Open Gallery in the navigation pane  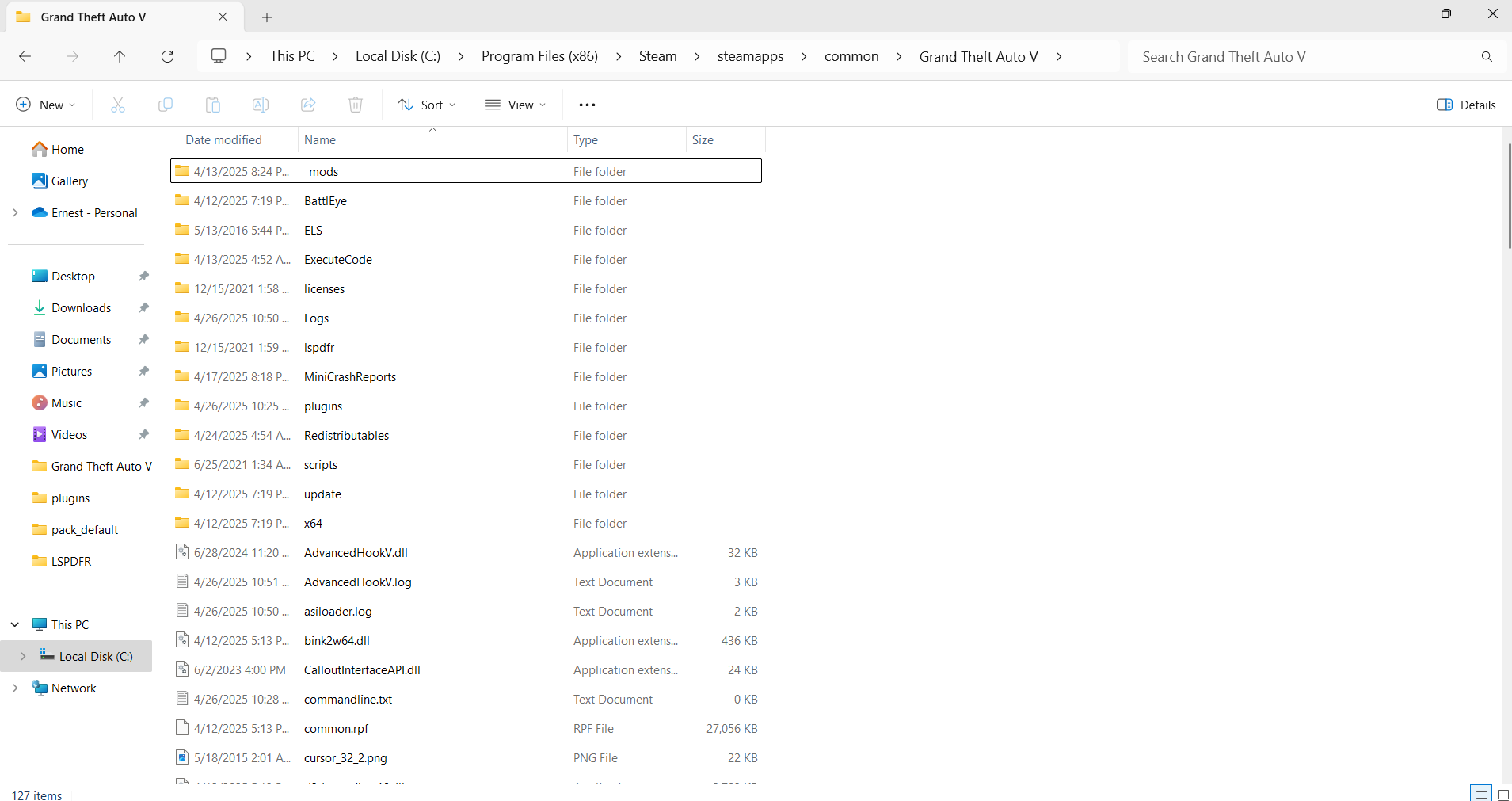point(59,181)
